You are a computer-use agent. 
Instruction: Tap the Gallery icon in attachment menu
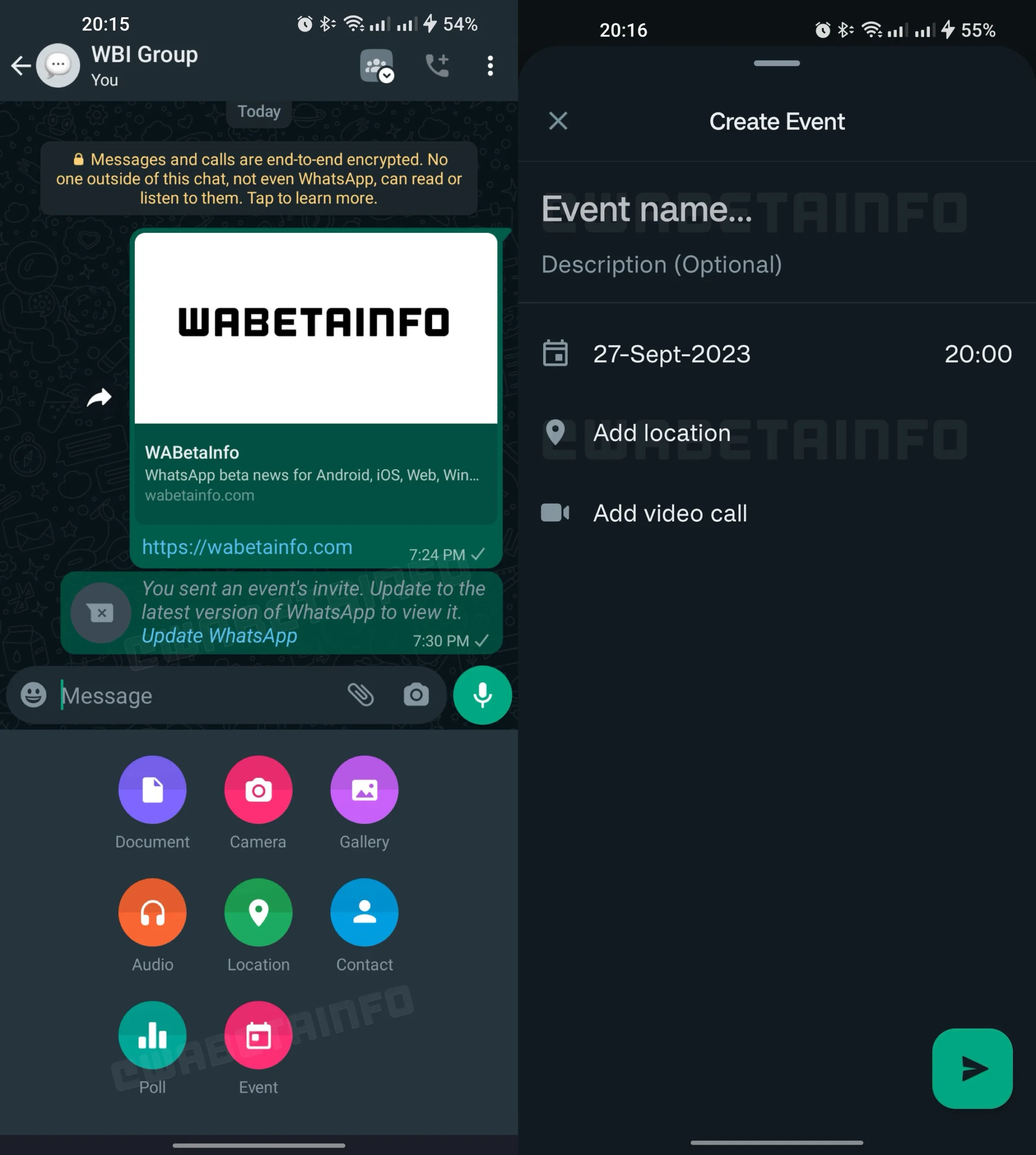(x=363, y=791)
